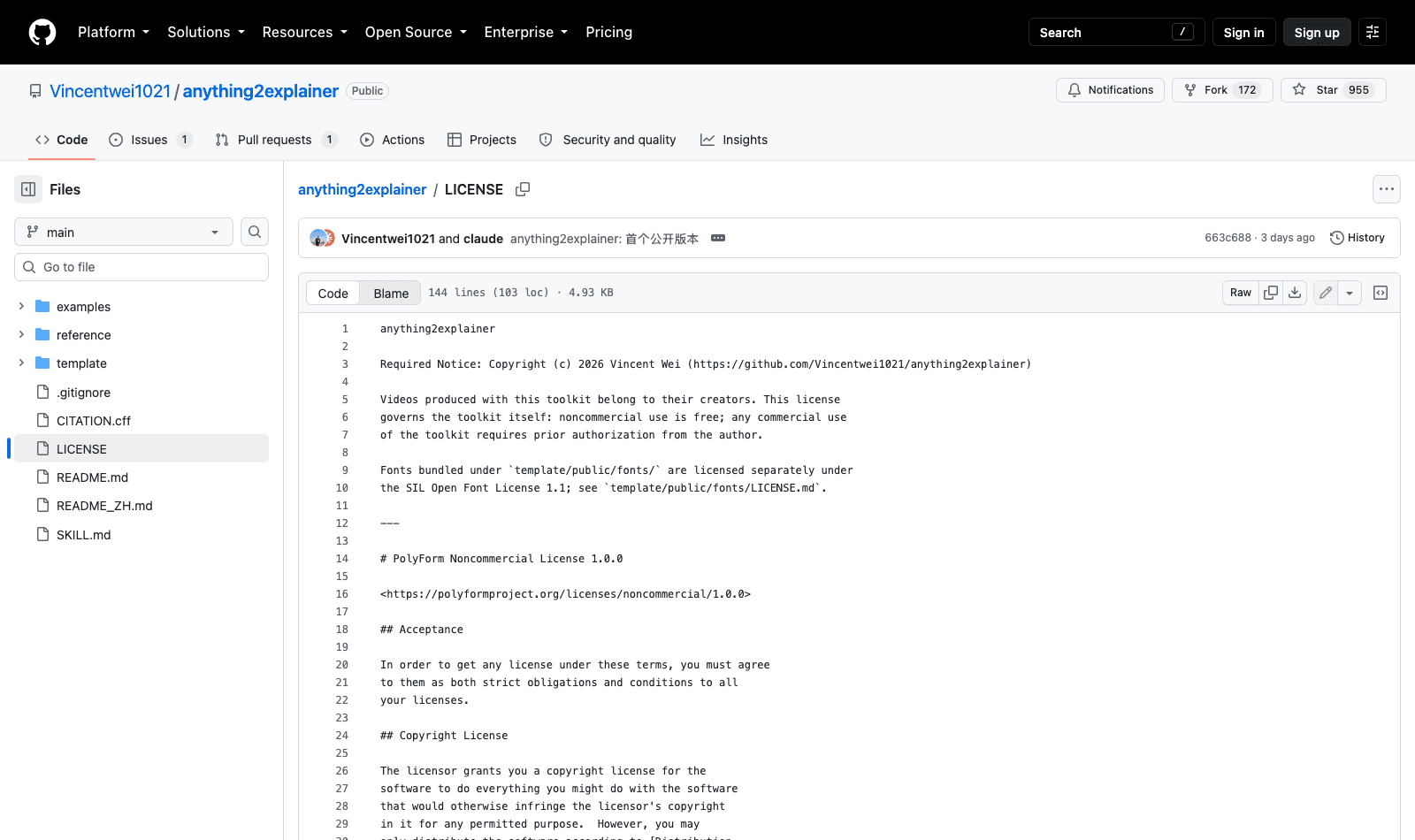The width and height of the screenshot is (1415, 840).
Task: Switch to the Blame view
Action: (x=391, y=294)
